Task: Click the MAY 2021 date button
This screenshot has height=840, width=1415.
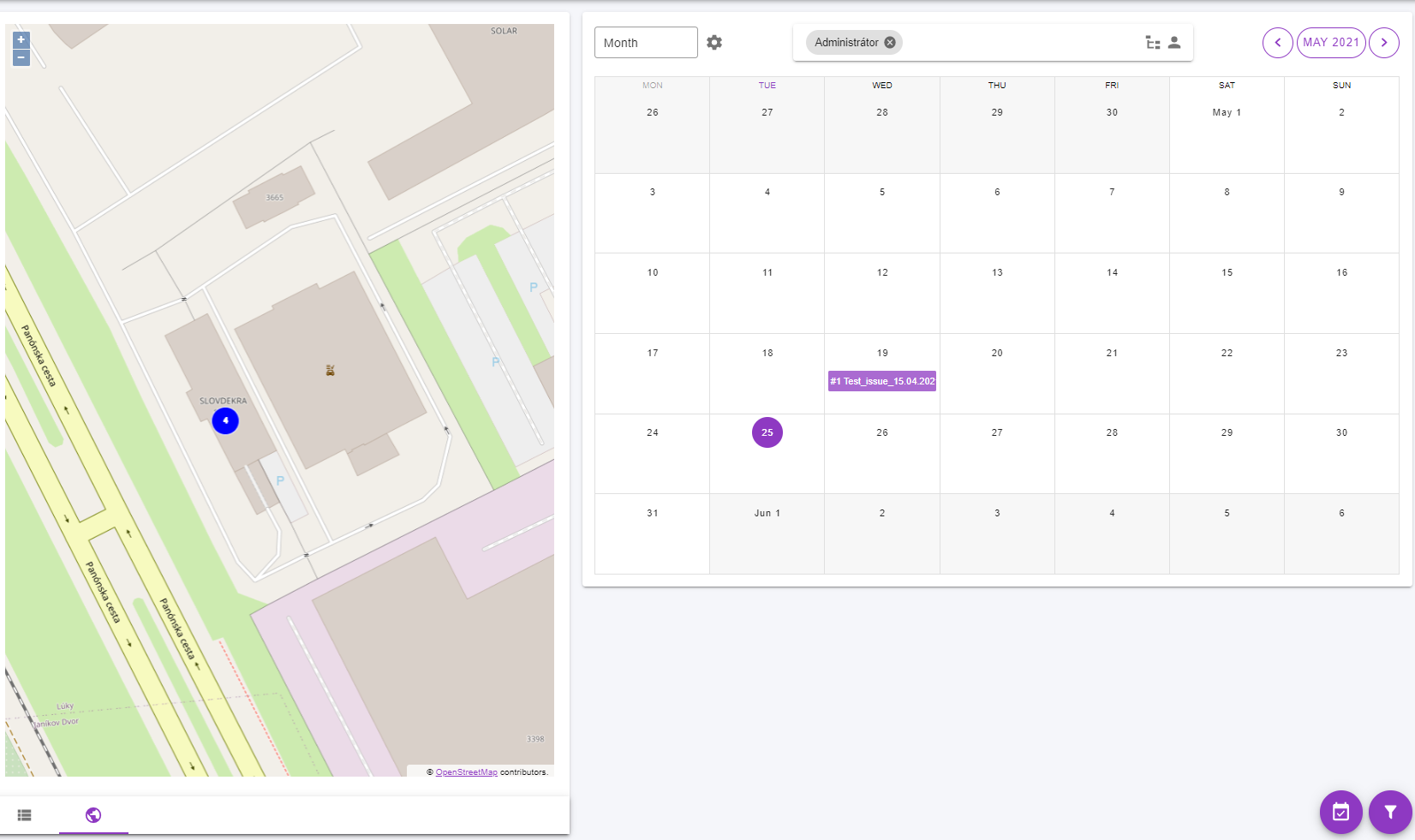Action: [x=1330, y=43]
